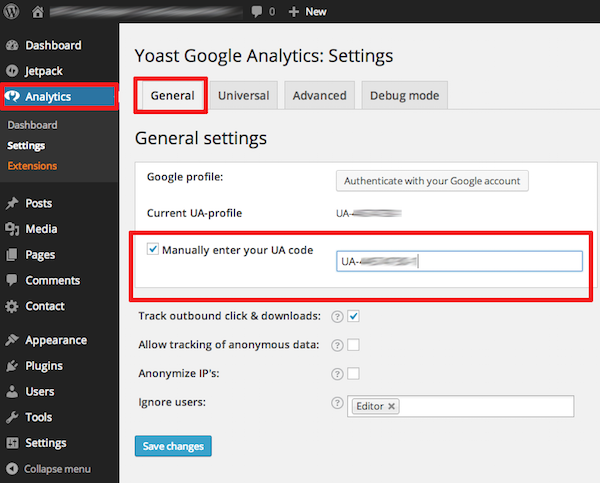Click the Comments speech bubble icon in the sidebar
This screenshot has width=600, height=483.
[x=12, y=280]
